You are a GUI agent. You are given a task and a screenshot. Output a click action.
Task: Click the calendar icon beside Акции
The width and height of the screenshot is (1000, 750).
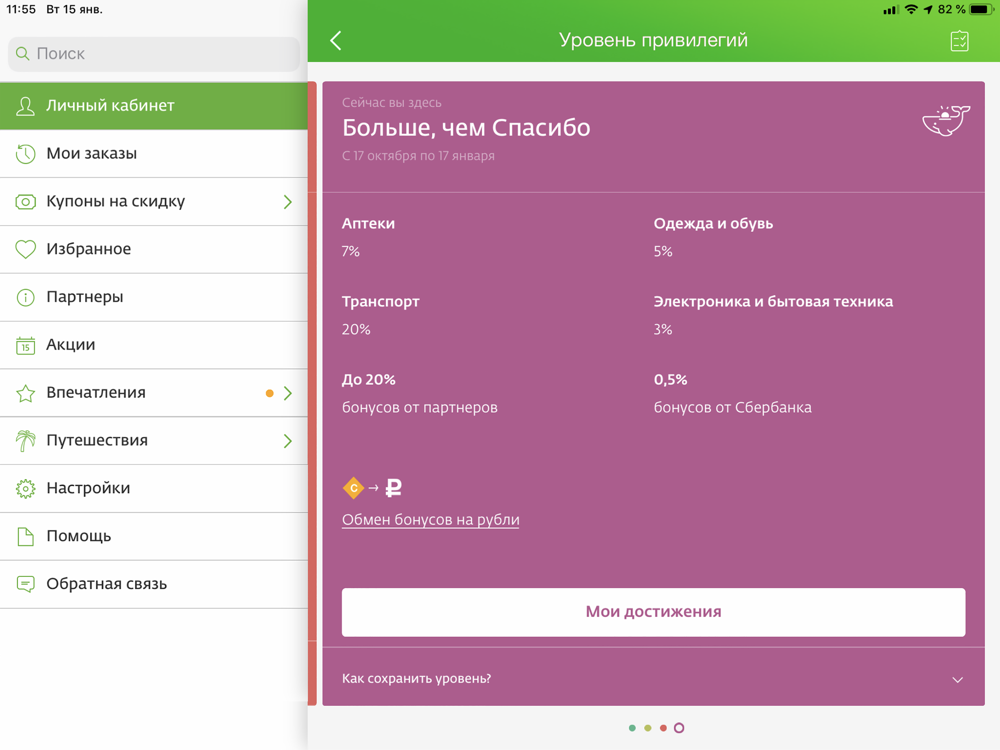26,345
